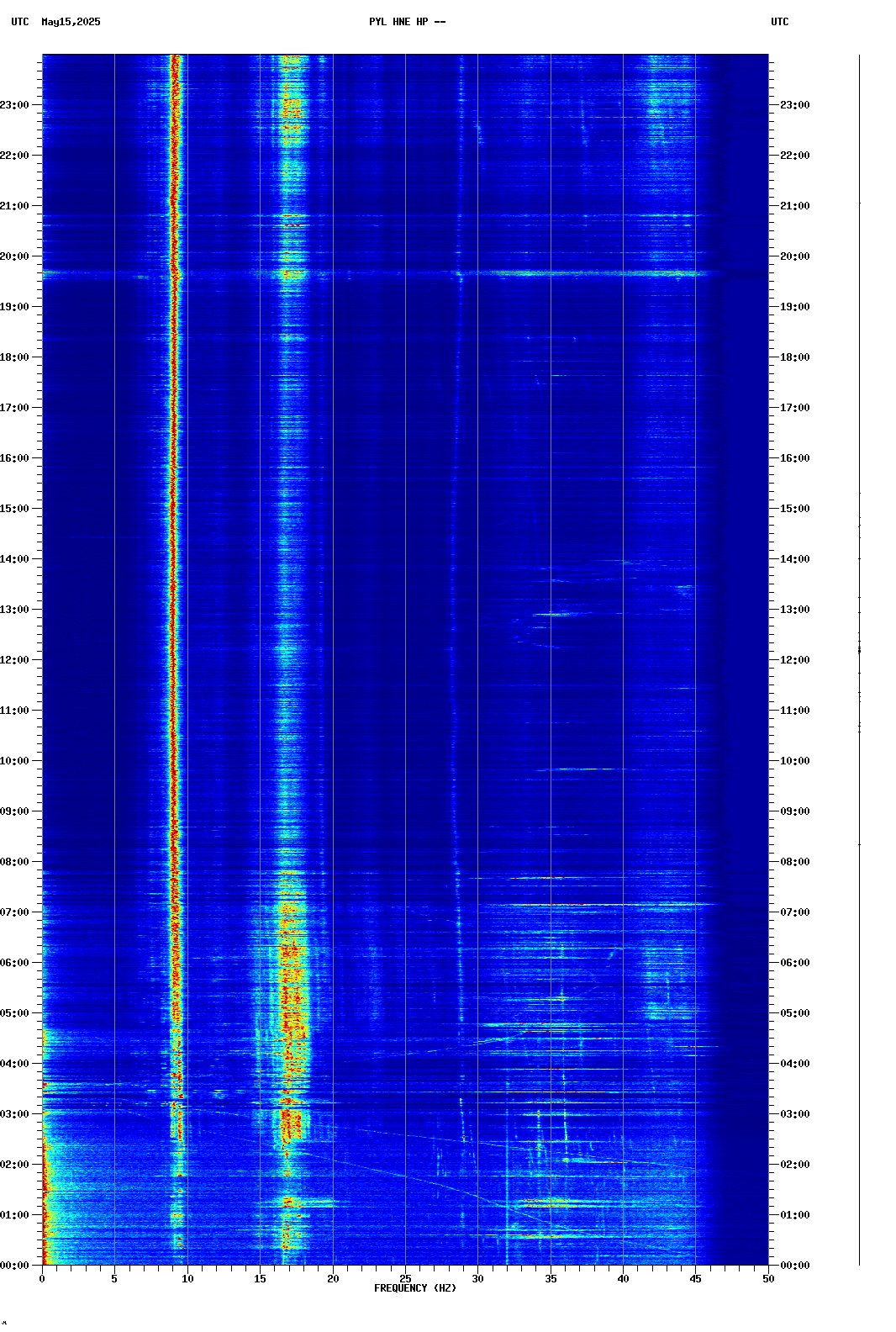Click the top-right 'UTC' label
896x1332 pixels.
click(780, 22)
